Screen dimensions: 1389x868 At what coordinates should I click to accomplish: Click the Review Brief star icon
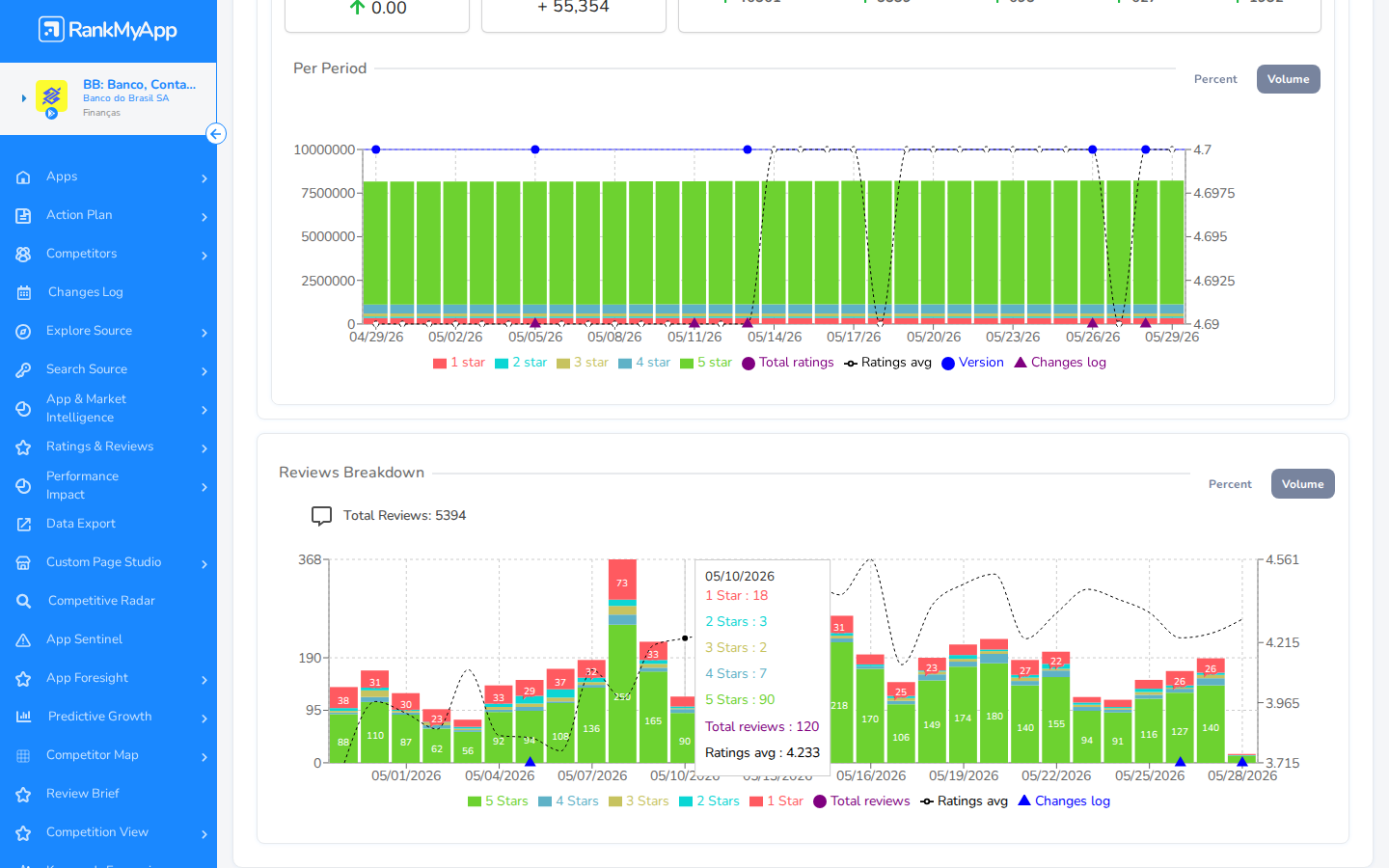tap(23, 795)
